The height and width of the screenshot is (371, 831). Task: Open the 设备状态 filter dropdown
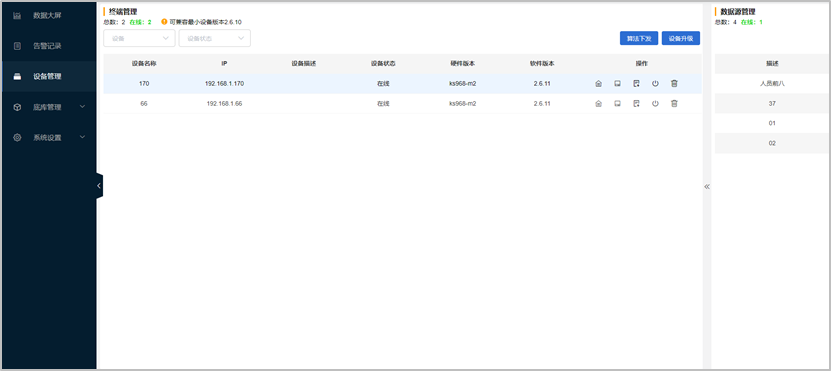pos(215,38)
